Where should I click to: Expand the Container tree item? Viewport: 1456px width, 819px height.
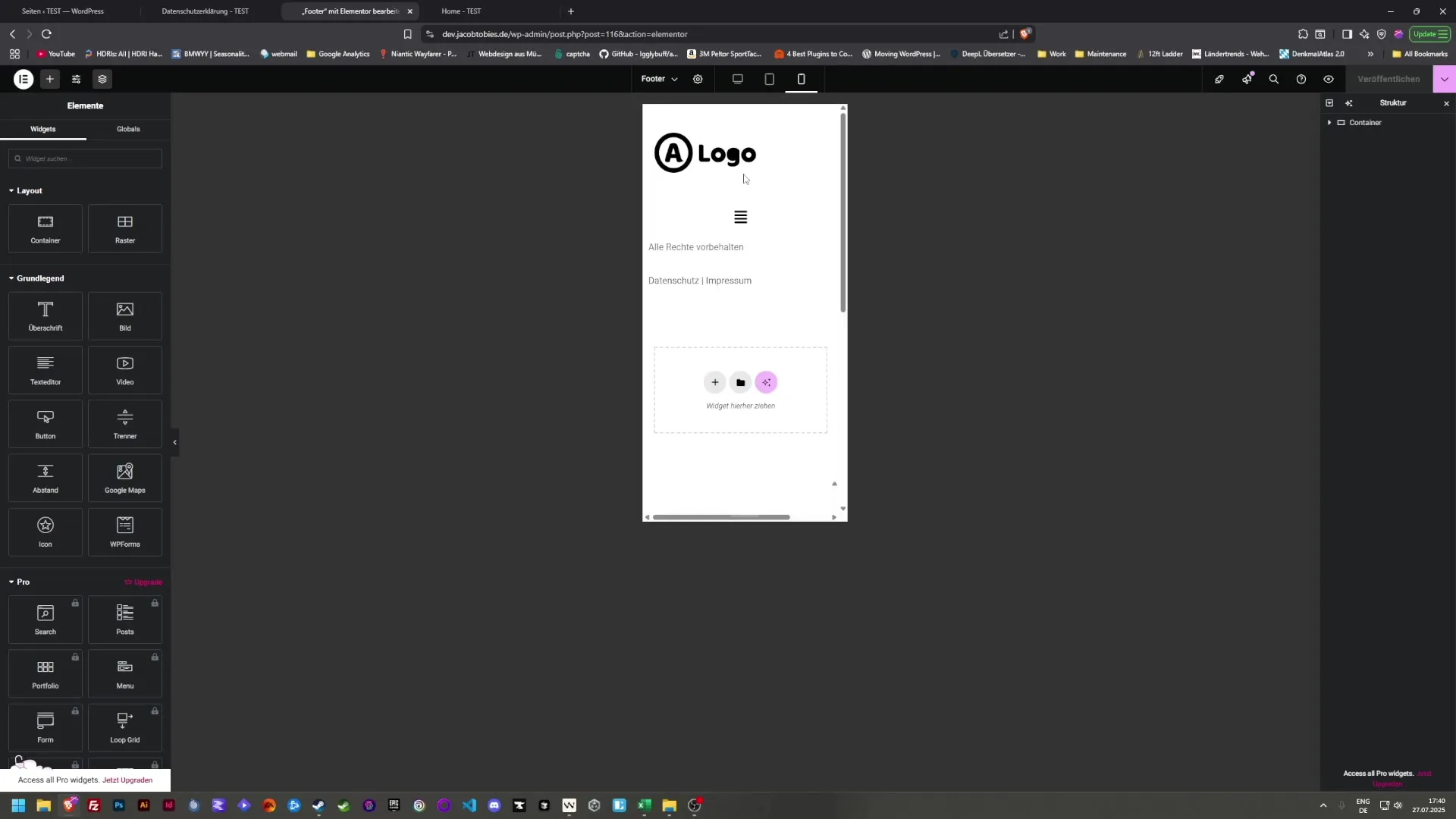(x=1329, y=123)
